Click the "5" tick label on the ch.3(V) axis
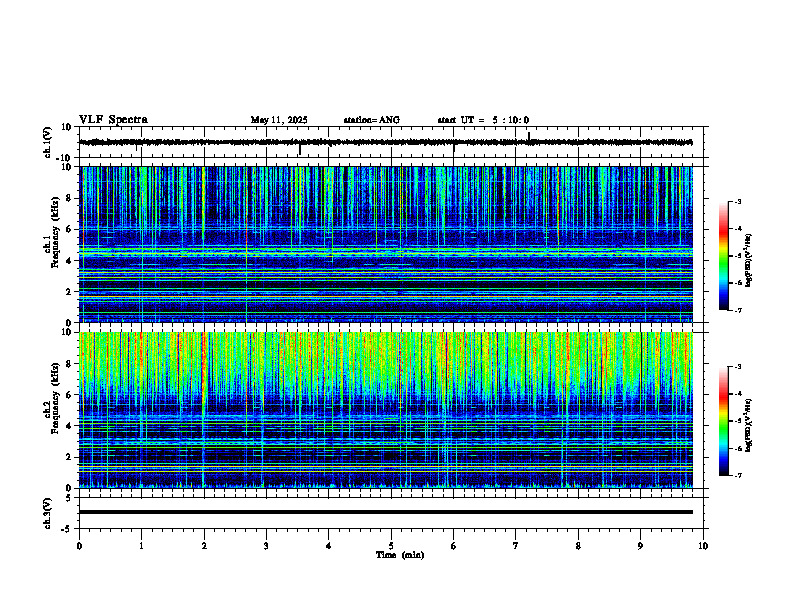This screenshot has height=612, width=792. tap(70, 498)
